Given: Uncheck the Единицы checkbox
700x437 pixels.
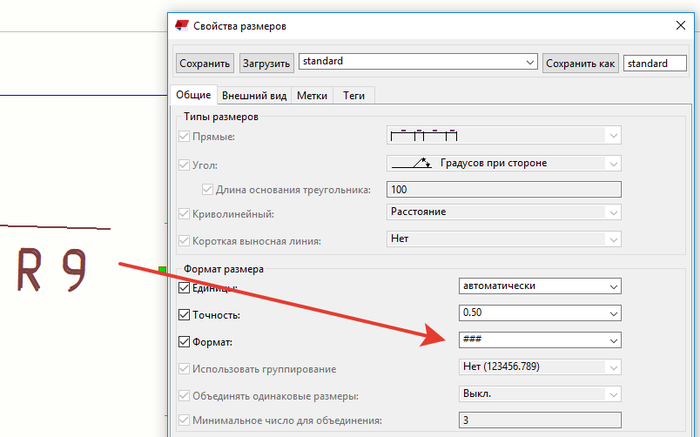Looking at the screenshot, I should pyautogui.click(x=184, y=288).
